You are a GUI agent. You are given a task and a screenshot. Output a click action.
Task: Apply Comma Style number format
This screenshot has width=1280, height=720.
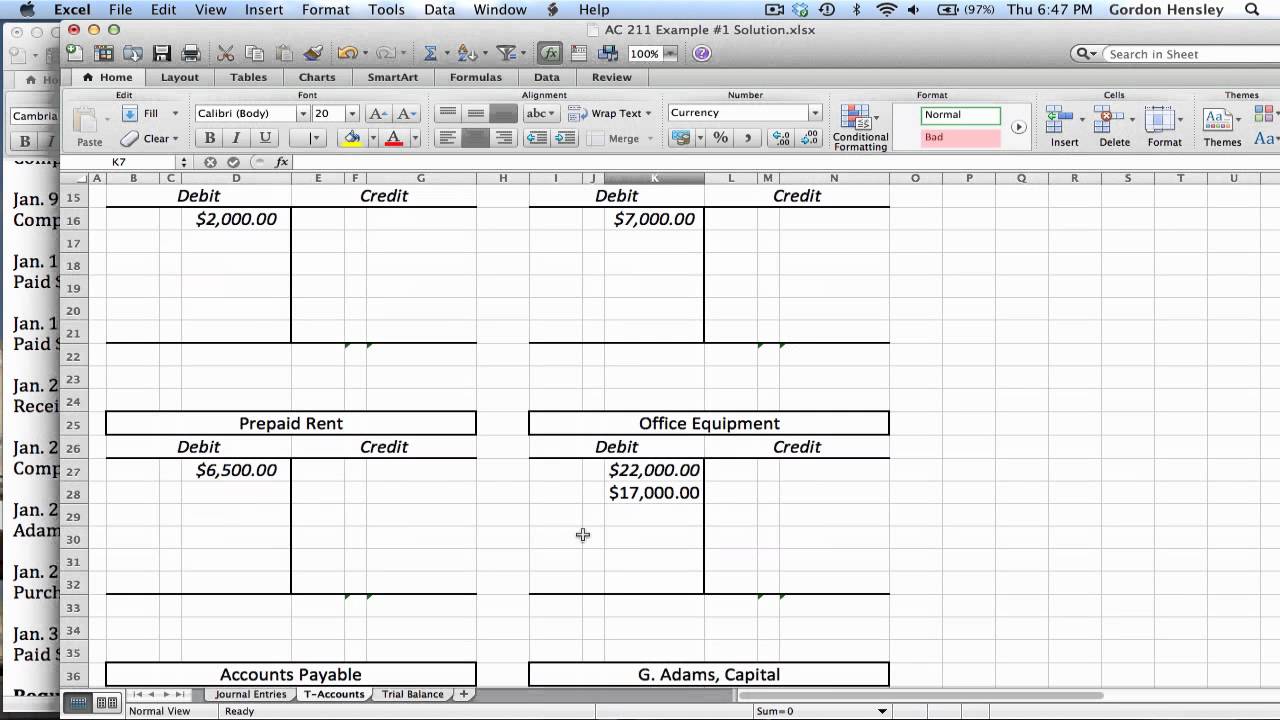746,138
